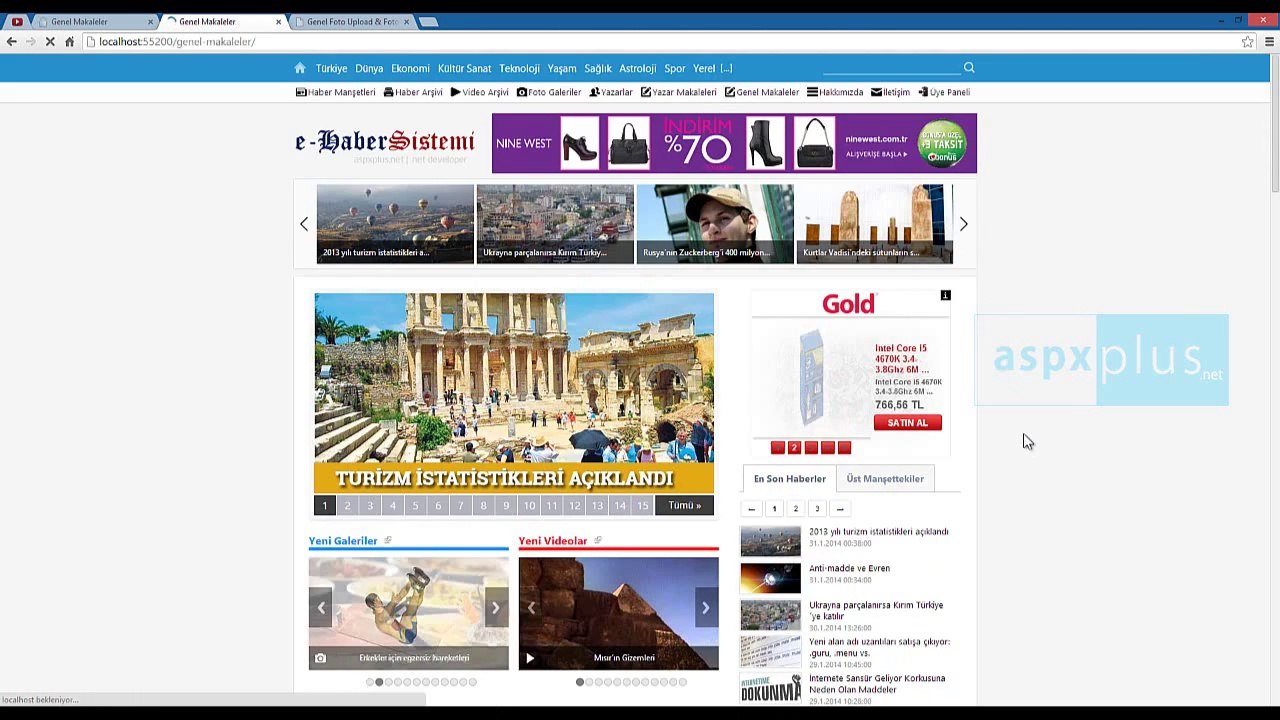The width and height of the screenshot is (1280, 720).
Task: Click previous arrow in Yeni Galeriler slider
Action: [x=321, y=608]
